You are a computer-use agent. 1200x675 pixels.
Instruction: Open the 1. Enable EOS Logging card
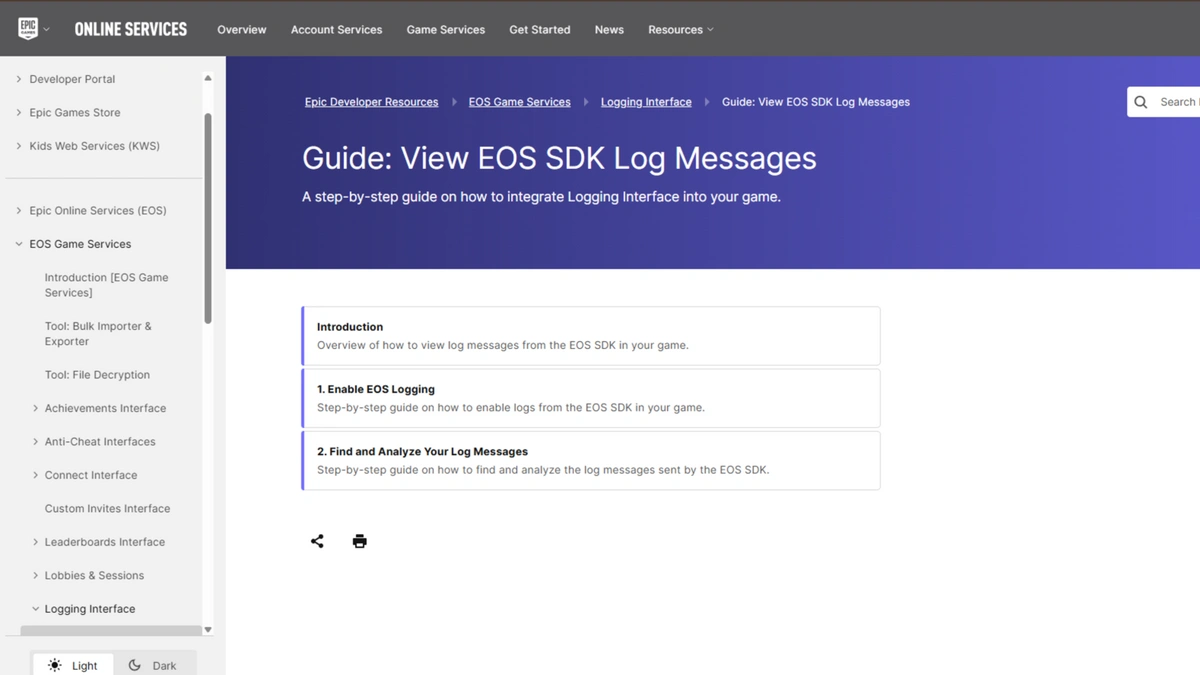(591, 398)
